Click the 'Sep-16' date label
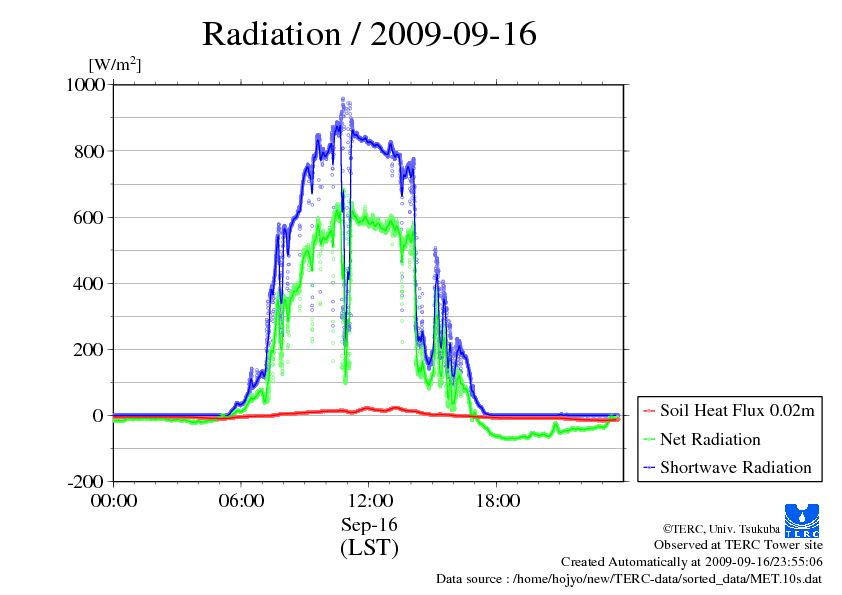 tap(369, 525)
